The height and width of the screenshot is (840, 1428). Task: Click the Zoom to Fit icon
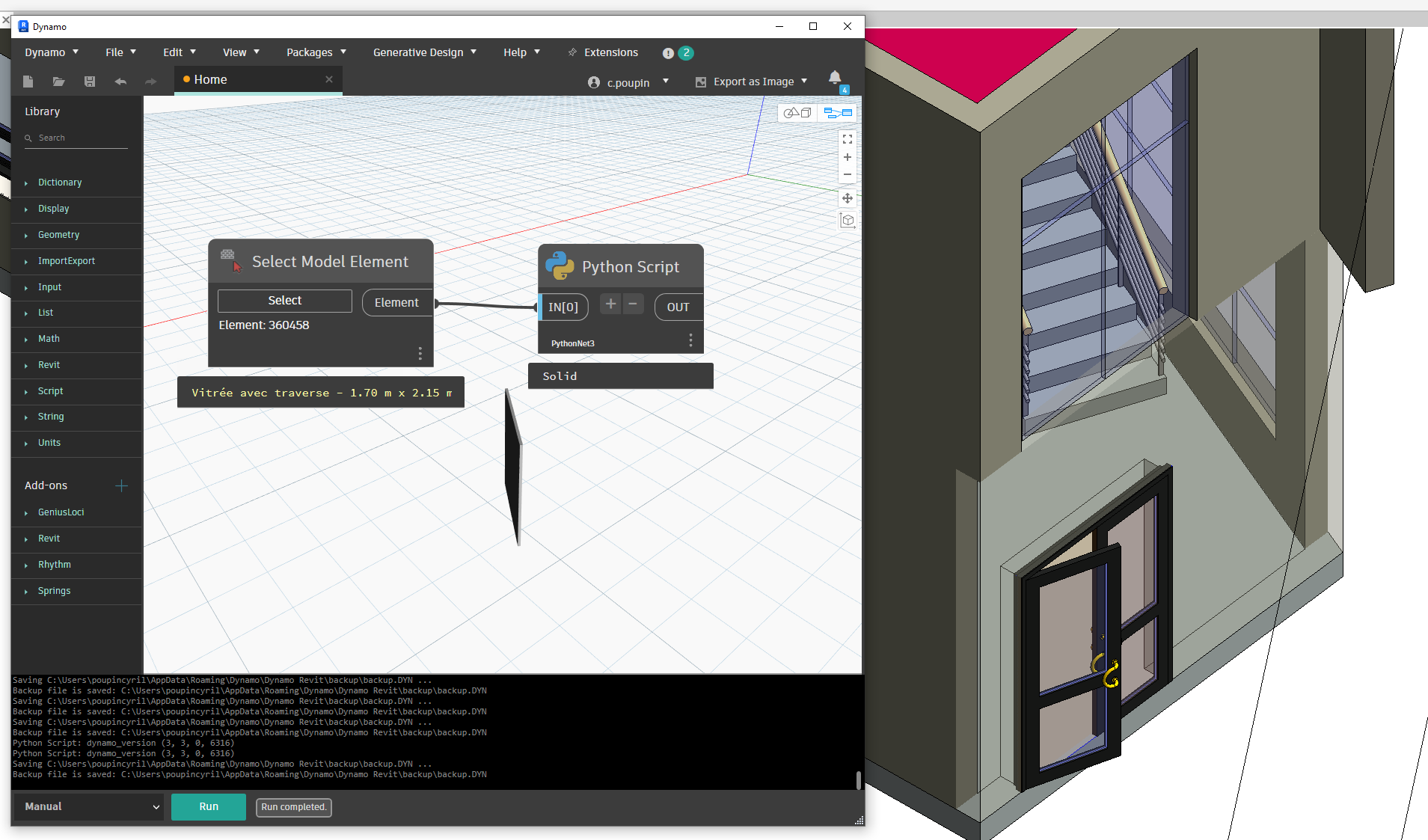848,139
